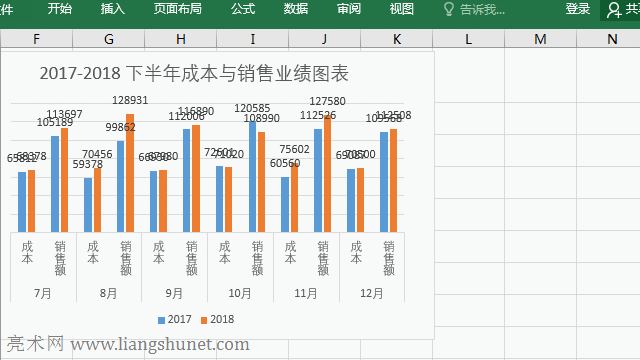Click data label 59378 under 8月
Image resolution: width=640 pixels, height=360 pixels.
pos(88,164)
